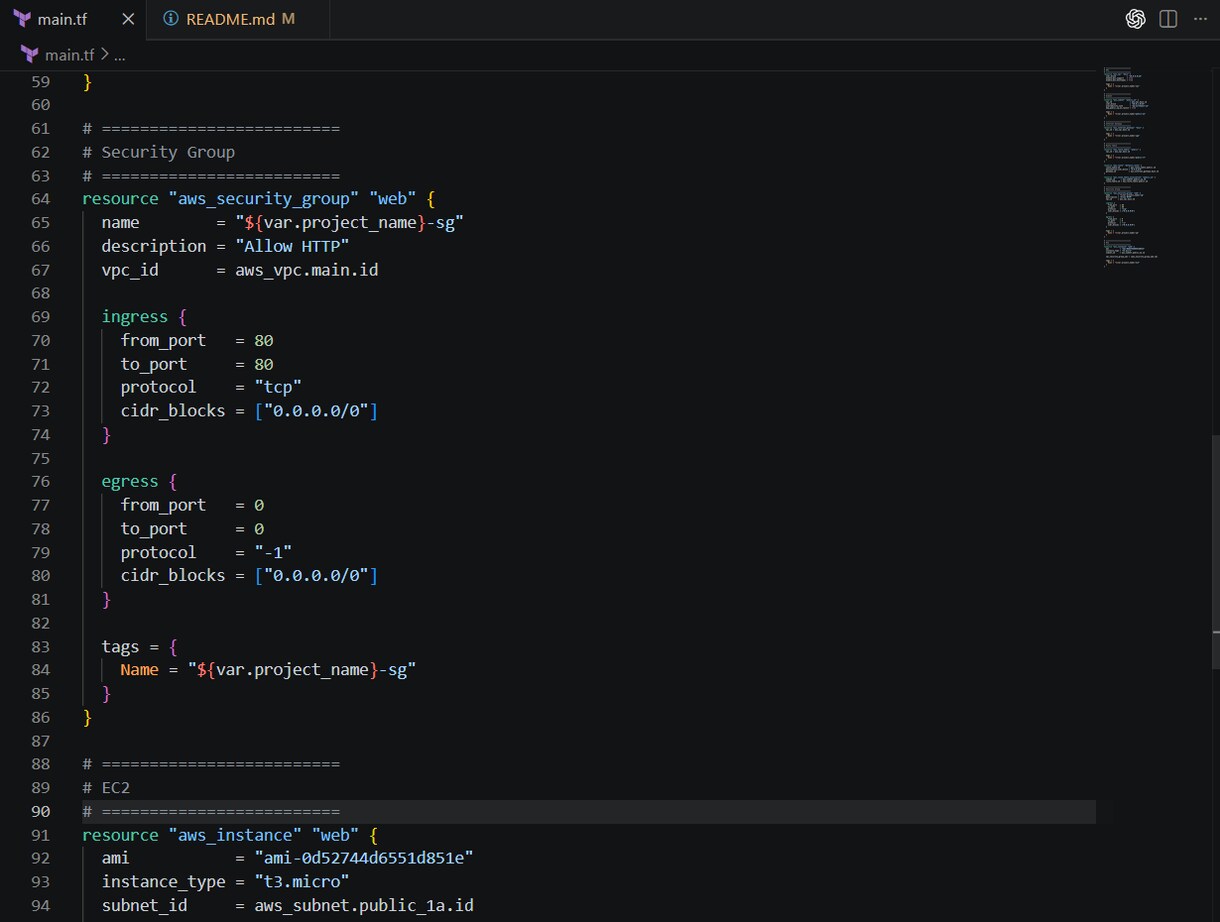Screen dimensions: 1220x922
Task: Click the "egress" block keyword
Action: coord(130,481)
